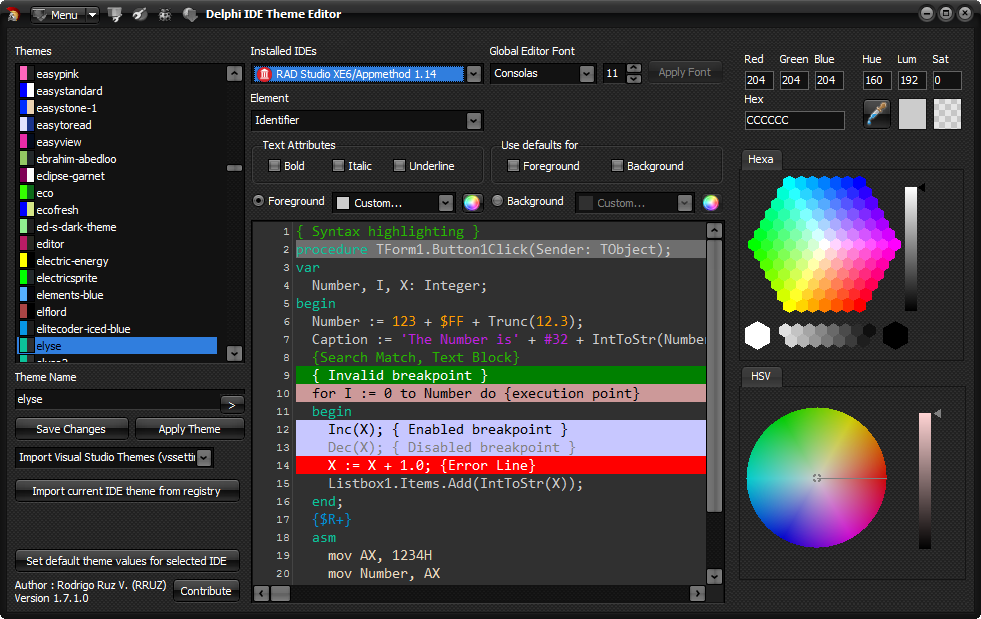Click the download update arrow icon

pyautogui.click(x=190, y=14)
